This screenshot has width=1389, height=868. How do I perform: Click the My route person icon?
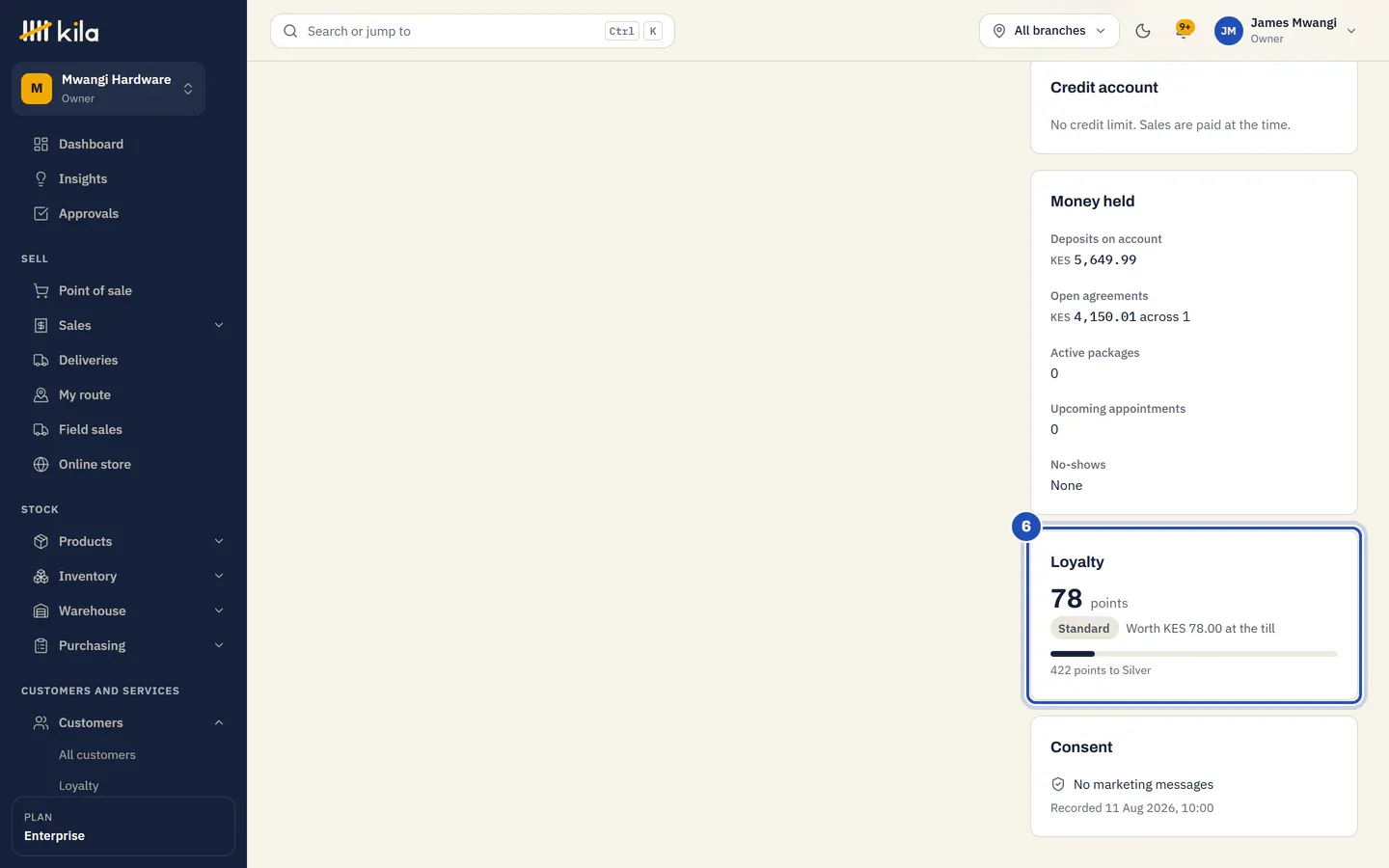pos(41,395)
